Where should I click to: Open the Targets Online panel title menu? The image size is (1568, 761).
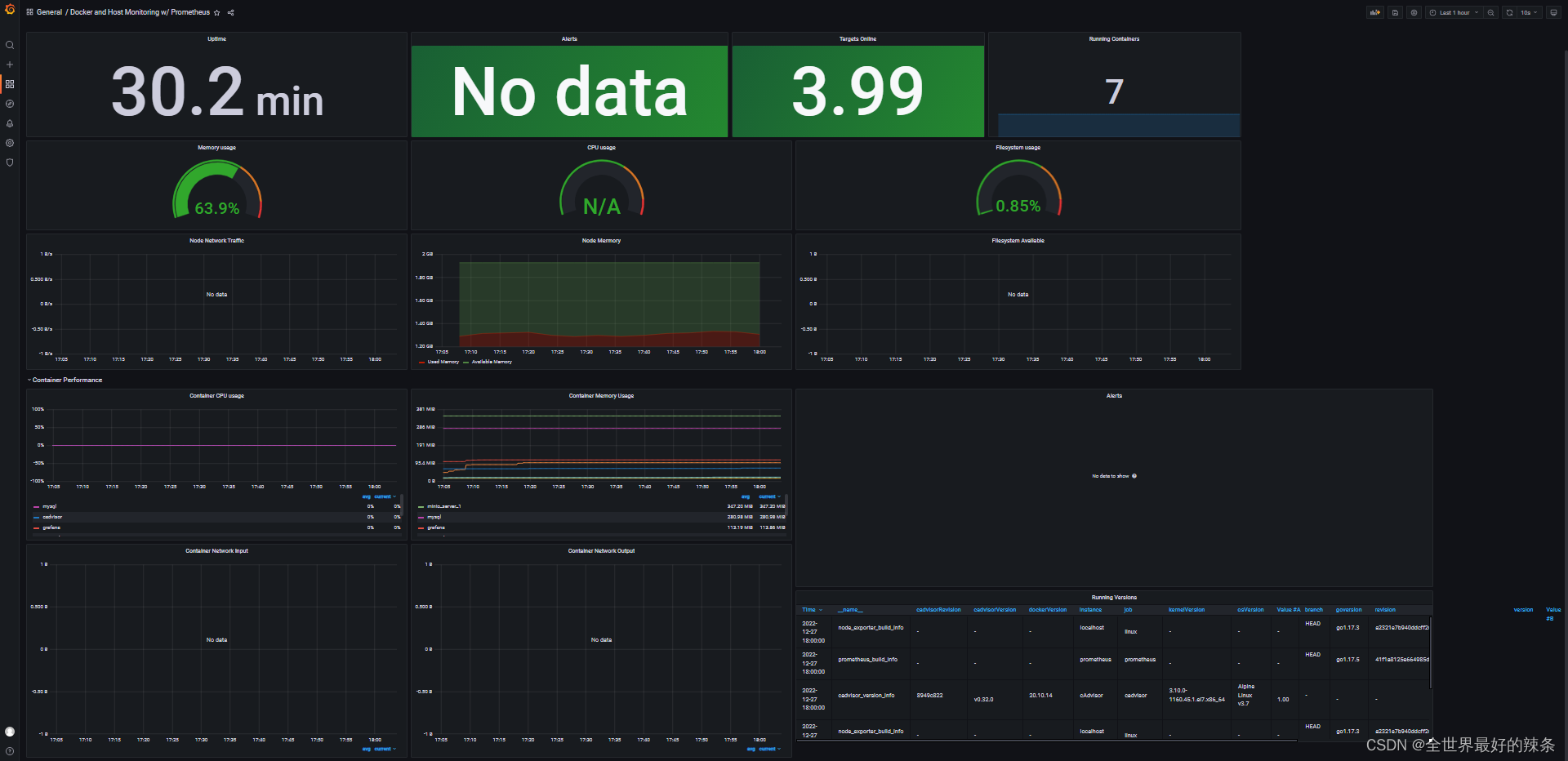(x=857, y=38)
